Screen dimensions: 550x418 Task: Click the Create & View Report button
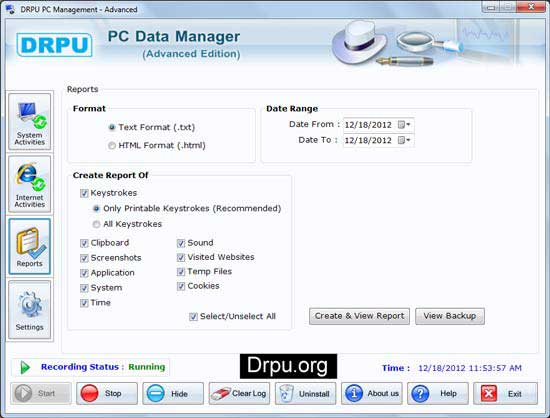(359, 316)
